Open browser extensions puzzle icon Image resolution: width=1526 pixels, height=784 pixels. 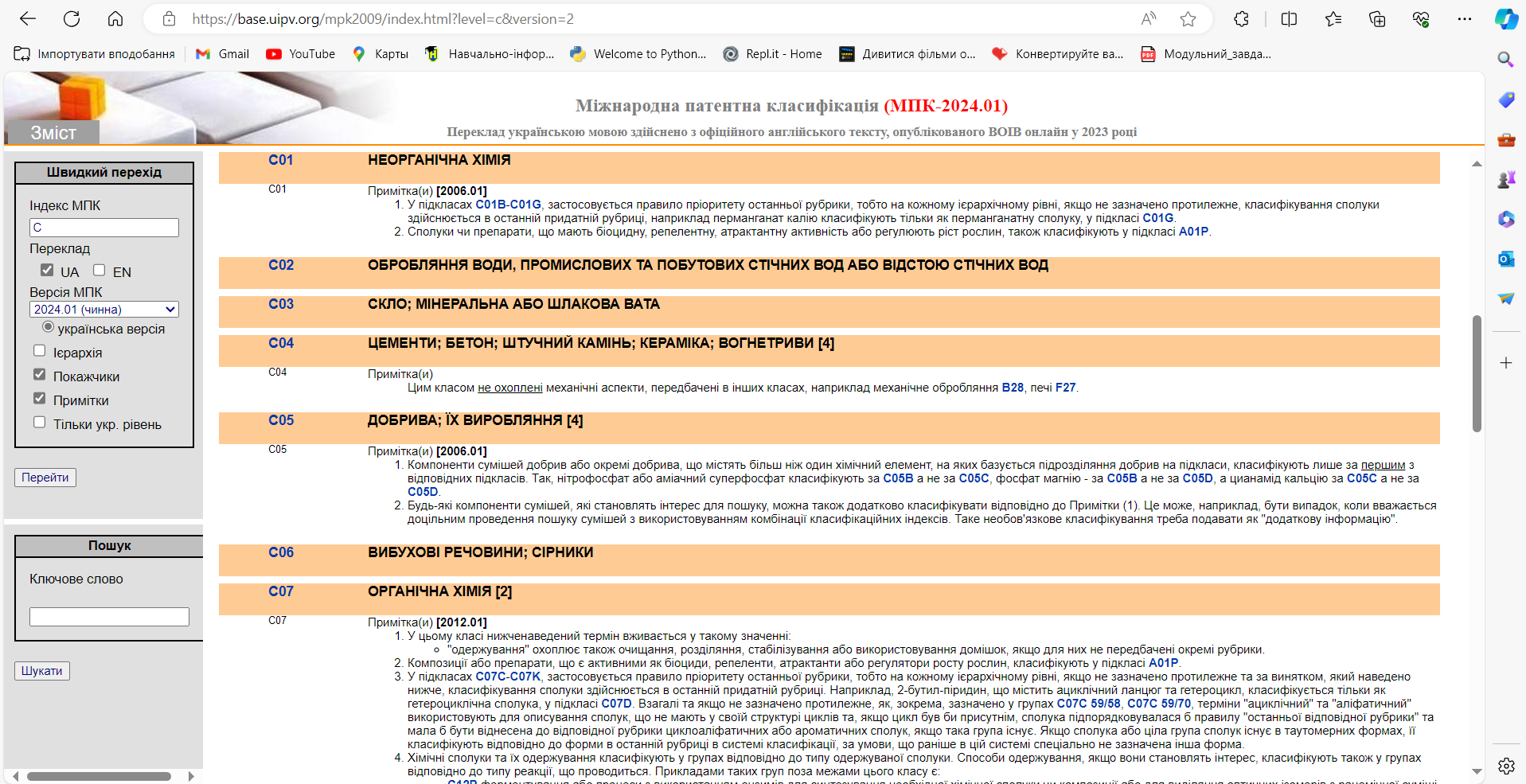tap(1241, 19)
